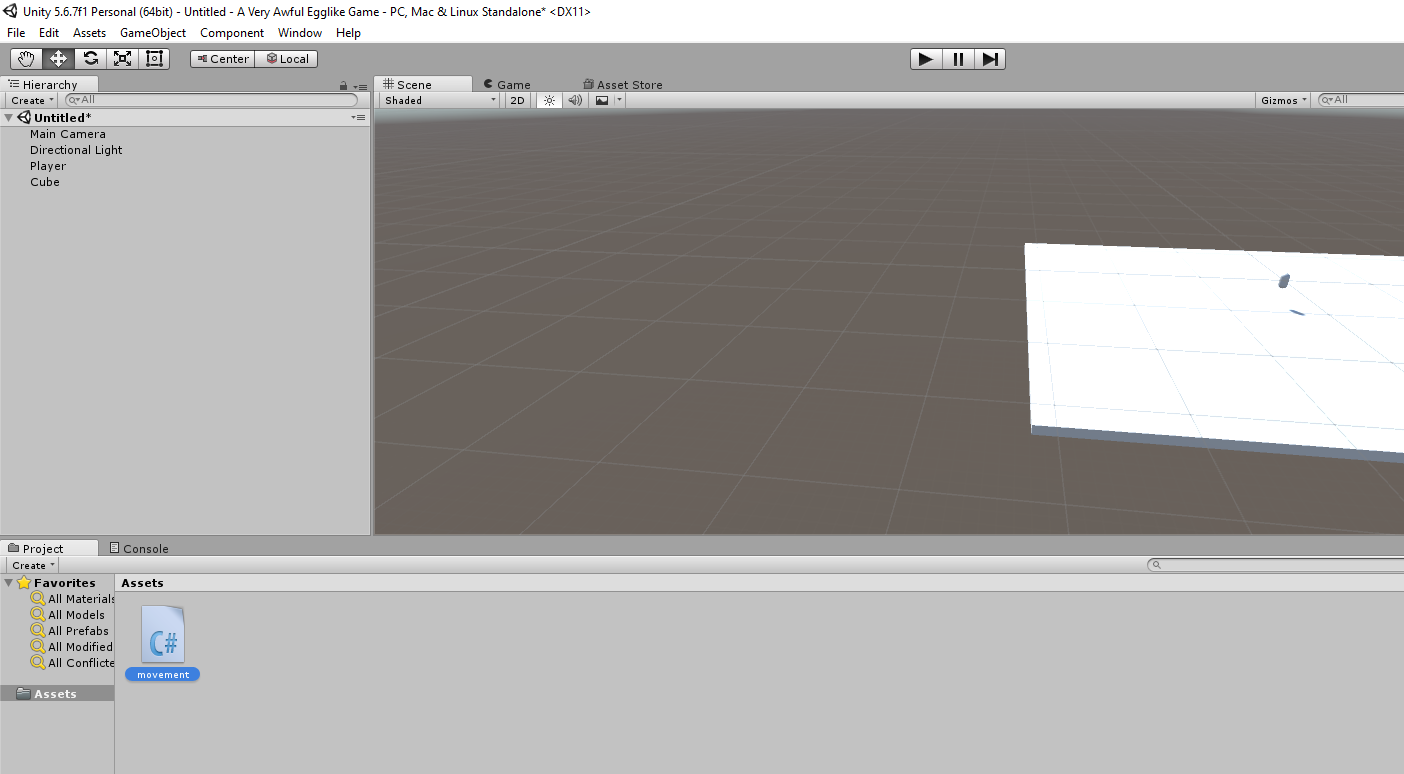Toggle Scene view image effects
Image resolution: width=1404 pixels, height=774 pixels.
[602, 100]
